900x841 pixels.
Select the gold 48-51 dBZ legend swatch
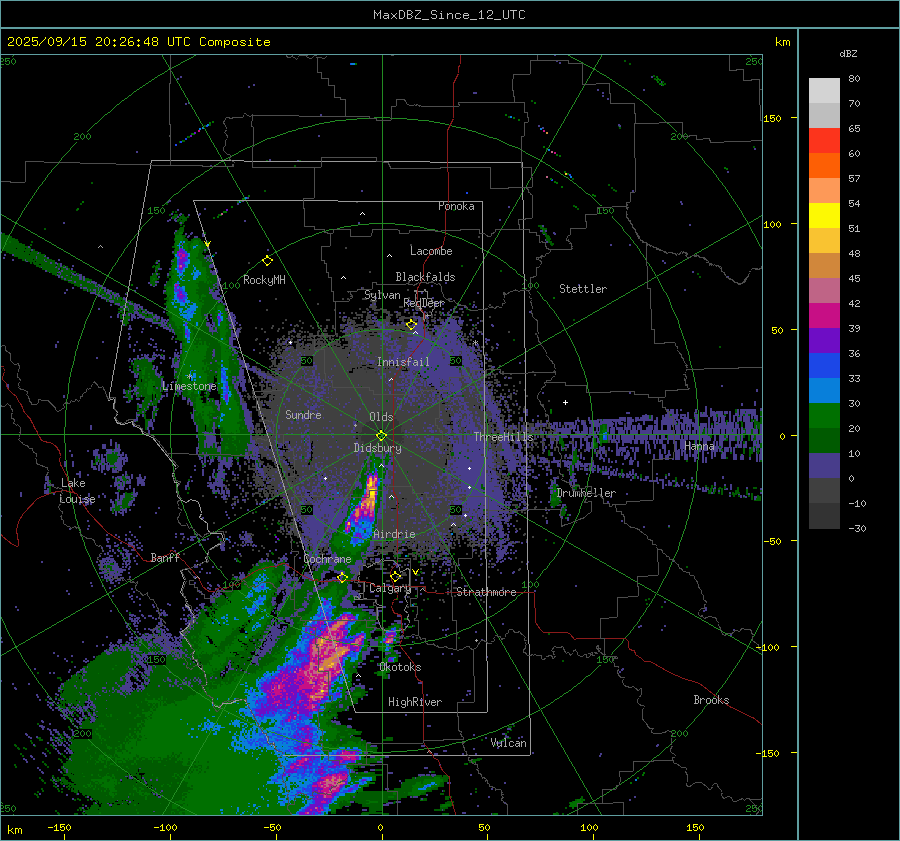pos(824,241)
